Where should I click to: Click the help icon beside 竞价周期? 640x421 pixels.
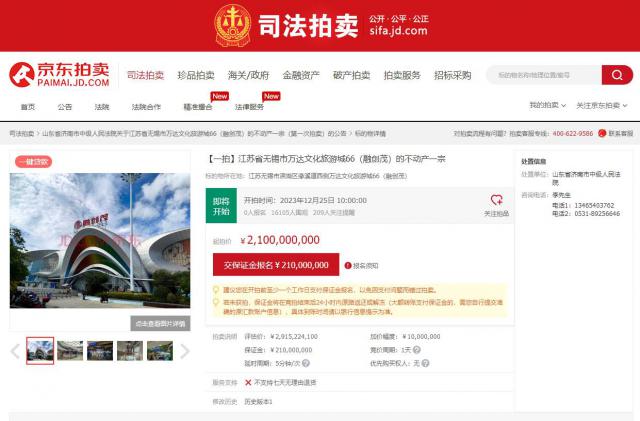coord(416,350)
